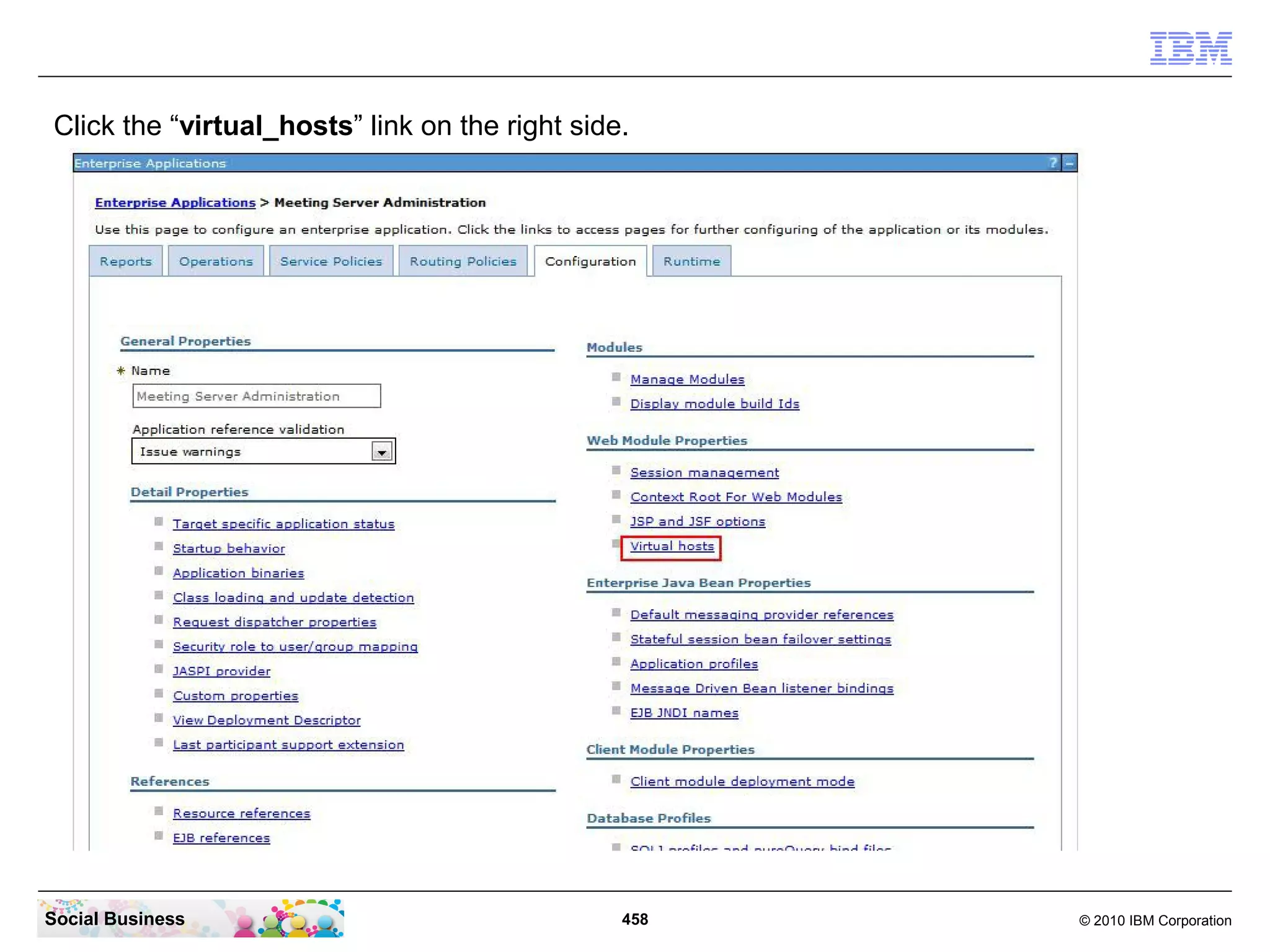The height and width of the screenshot is (952, 1270).
Task: Open Security role to user/group mapping
Action: [x=295, y=647]
